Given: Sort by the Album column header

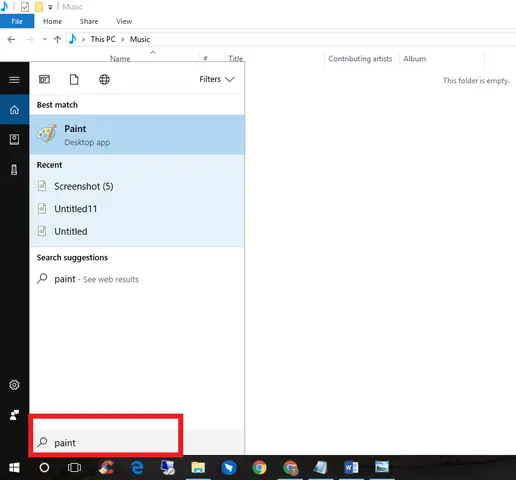Looking at the screenshot, I should coord(414,59).
